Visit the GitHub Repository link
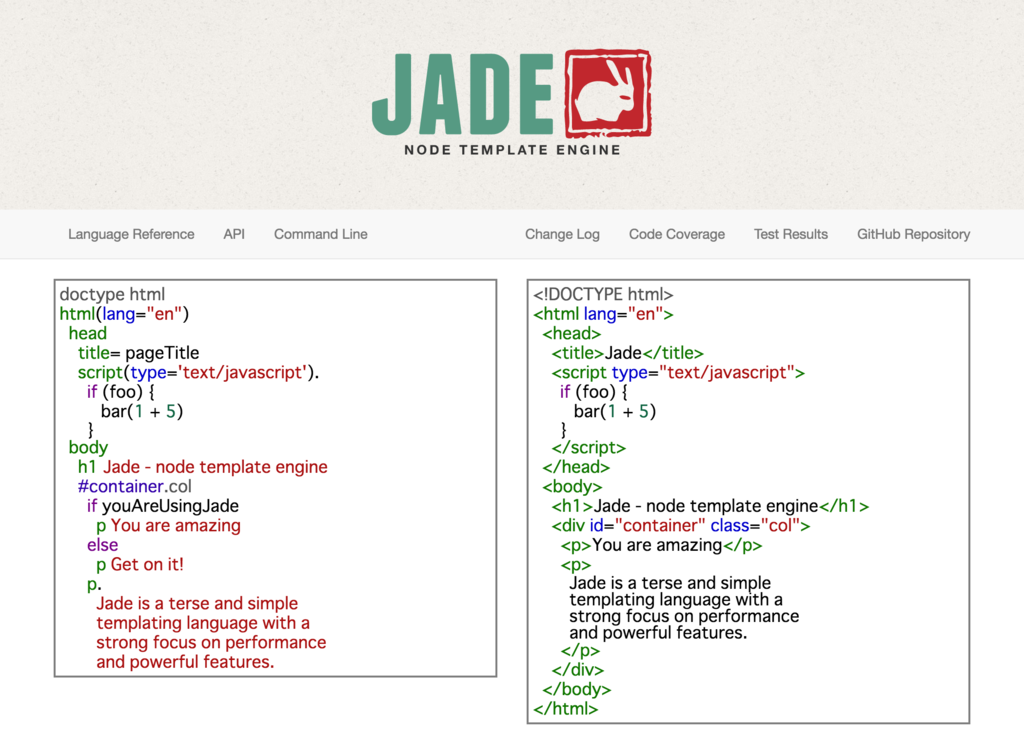This screenshot has height=737, width=1024. (x=914, y=234)
